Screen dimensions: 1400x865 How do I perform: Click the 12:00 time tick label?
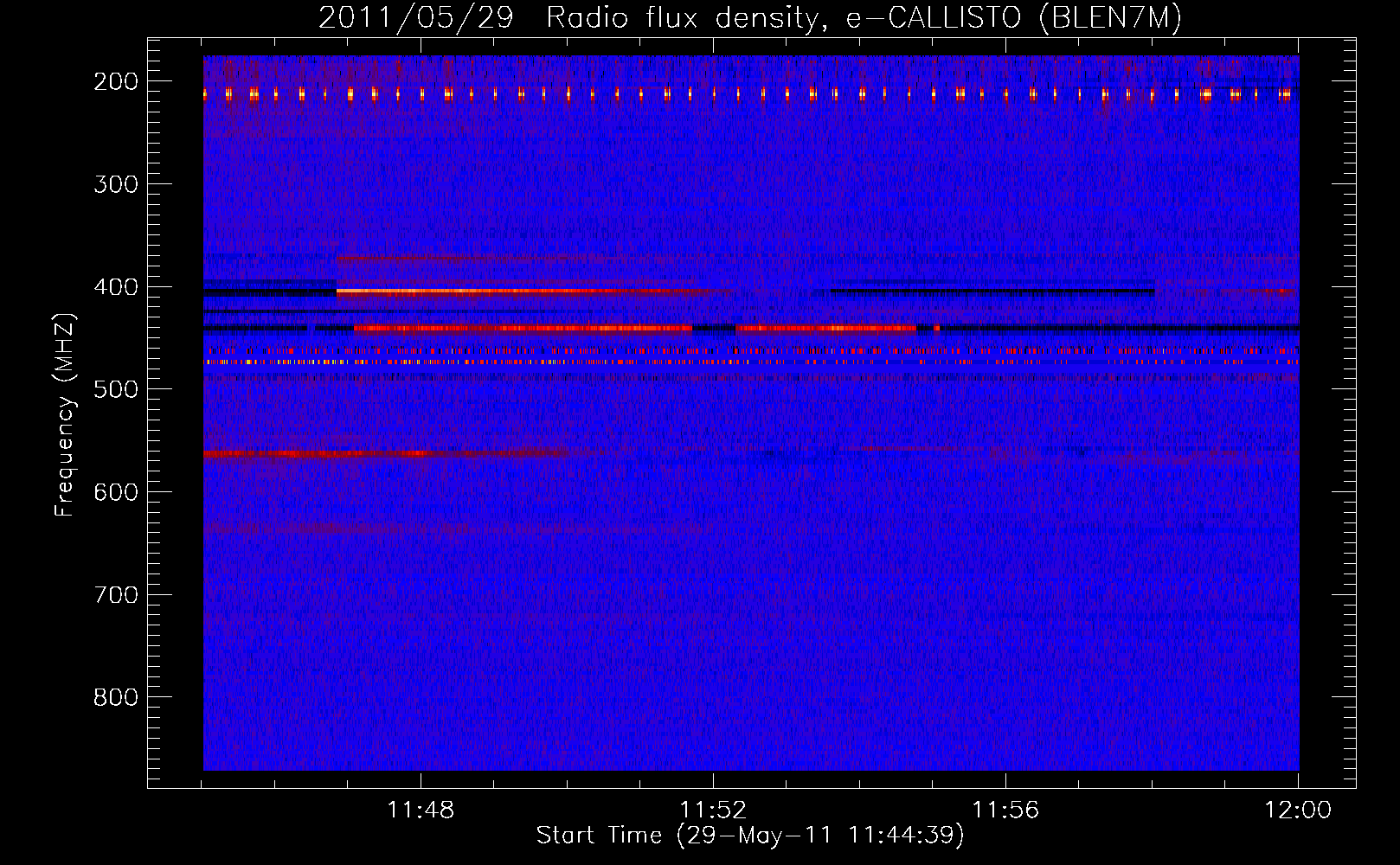[x=1298, y=811]
